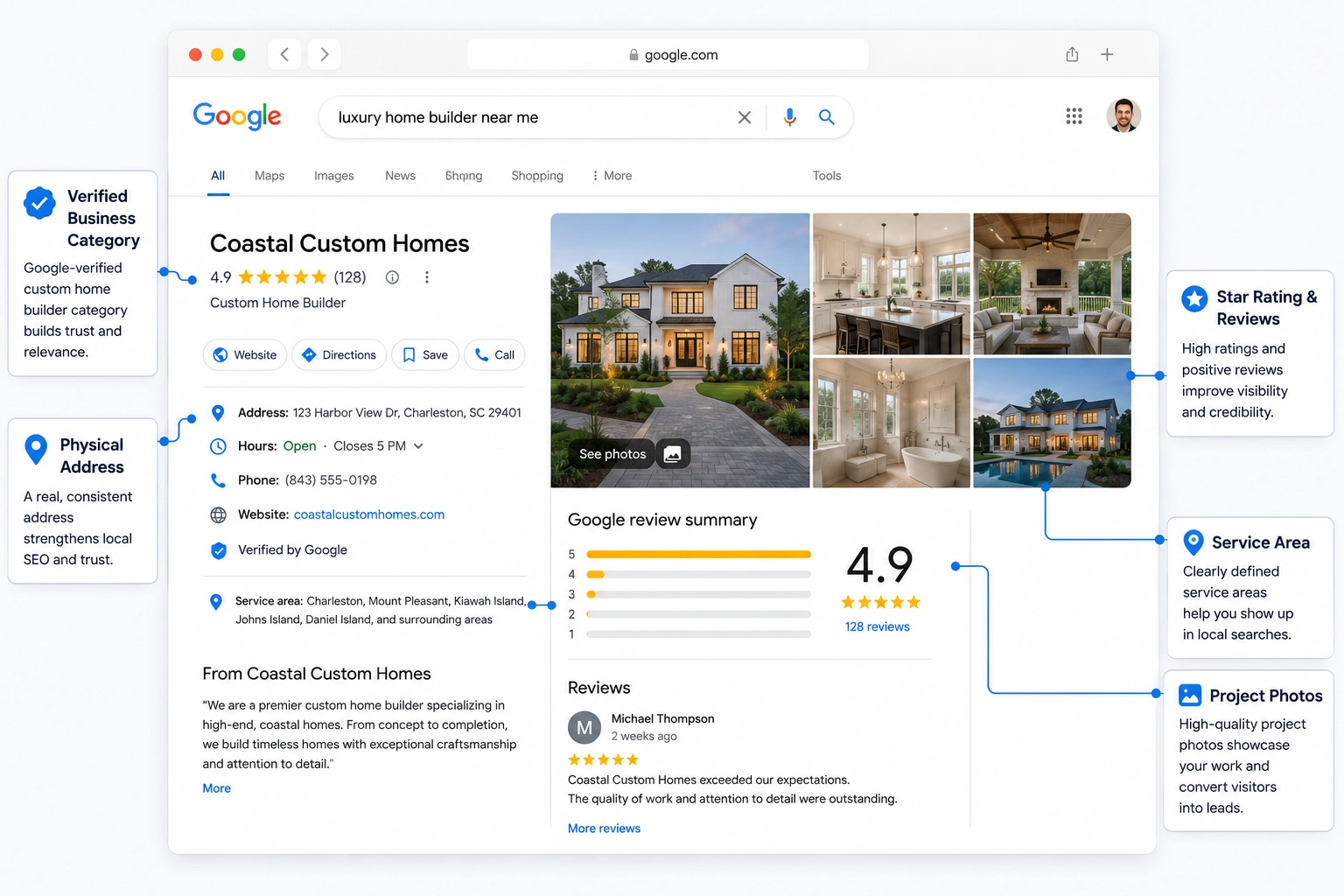Click the More reviews link
1344x896 pixels.
[x=604, y=829]
